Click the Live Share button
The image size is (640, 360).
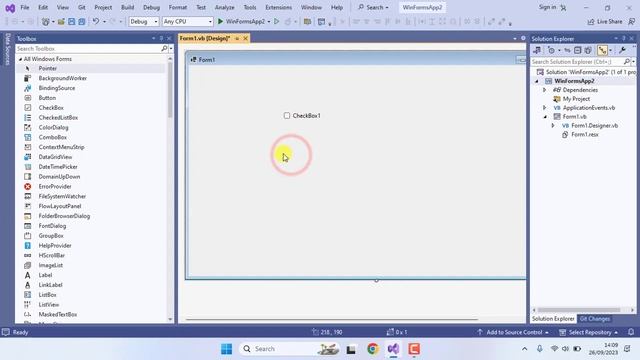(x=605, y=22)
